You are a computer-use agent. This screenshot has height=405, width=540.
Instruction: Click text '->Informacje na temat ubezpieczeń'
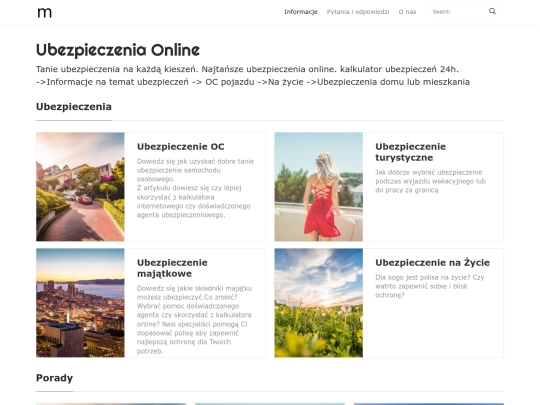[112, 82]
